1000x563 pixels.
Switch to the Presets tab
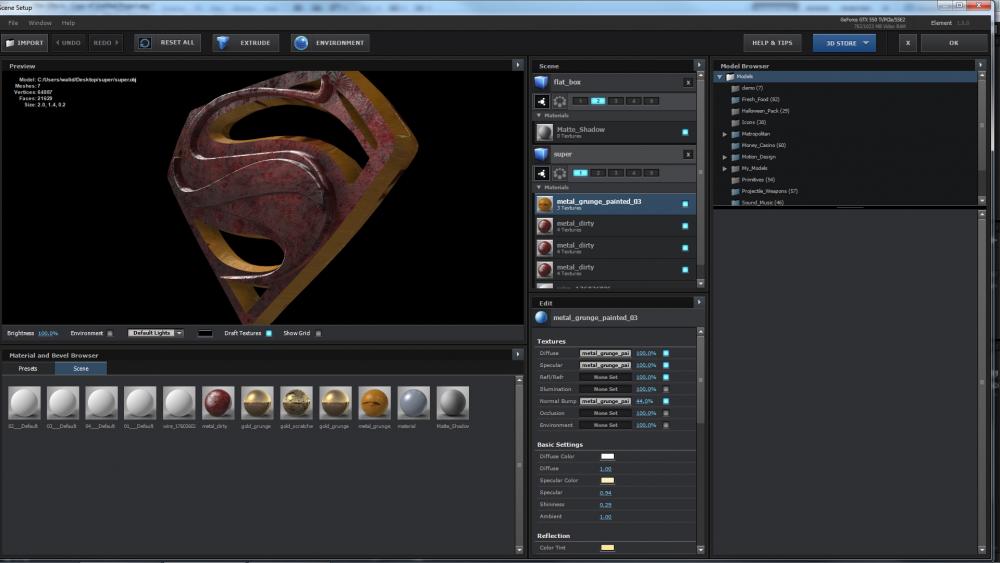coord(28,369)
